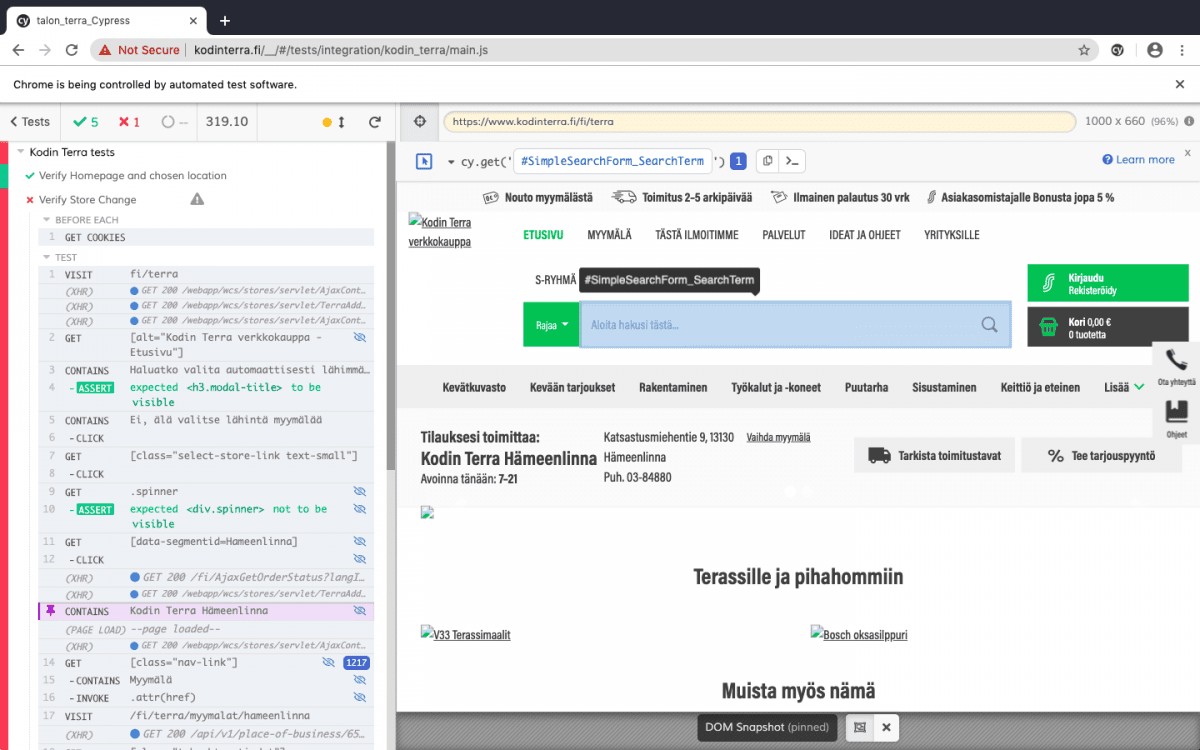Click hidden-eye icon on .spinner GET row
The image size is (1200, 750).
360,492
